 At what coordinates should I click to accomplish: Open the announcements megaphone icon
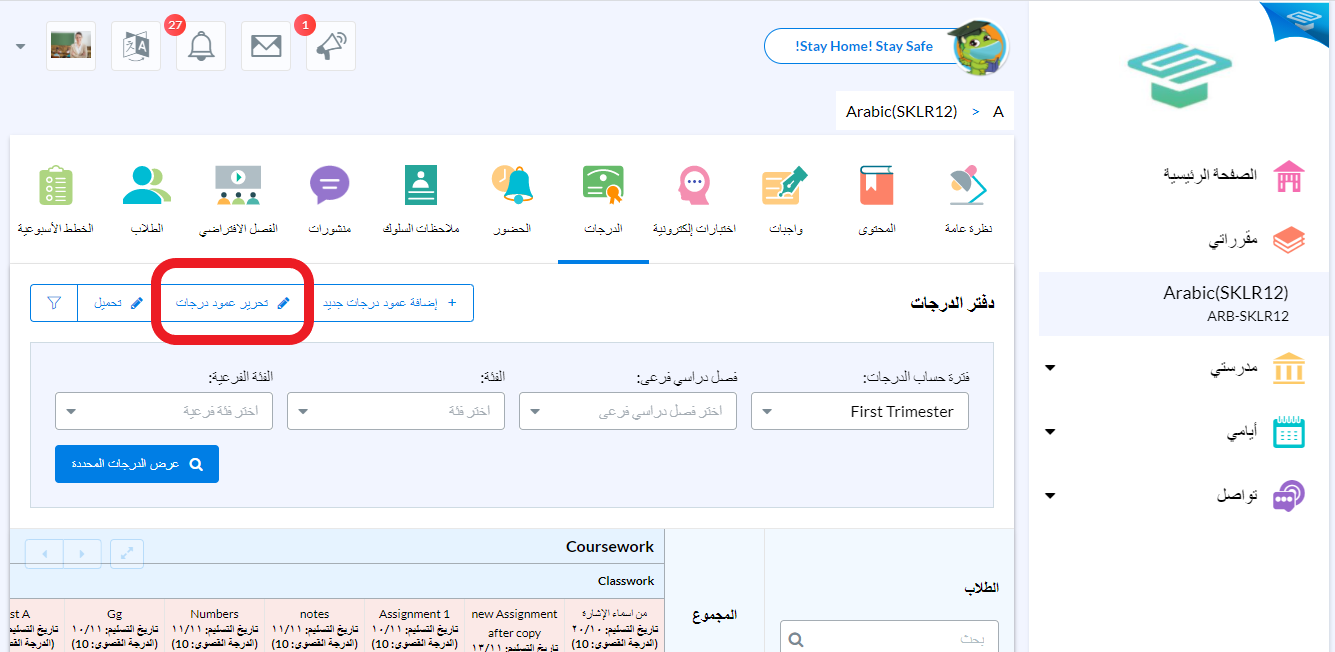point(331,46)
